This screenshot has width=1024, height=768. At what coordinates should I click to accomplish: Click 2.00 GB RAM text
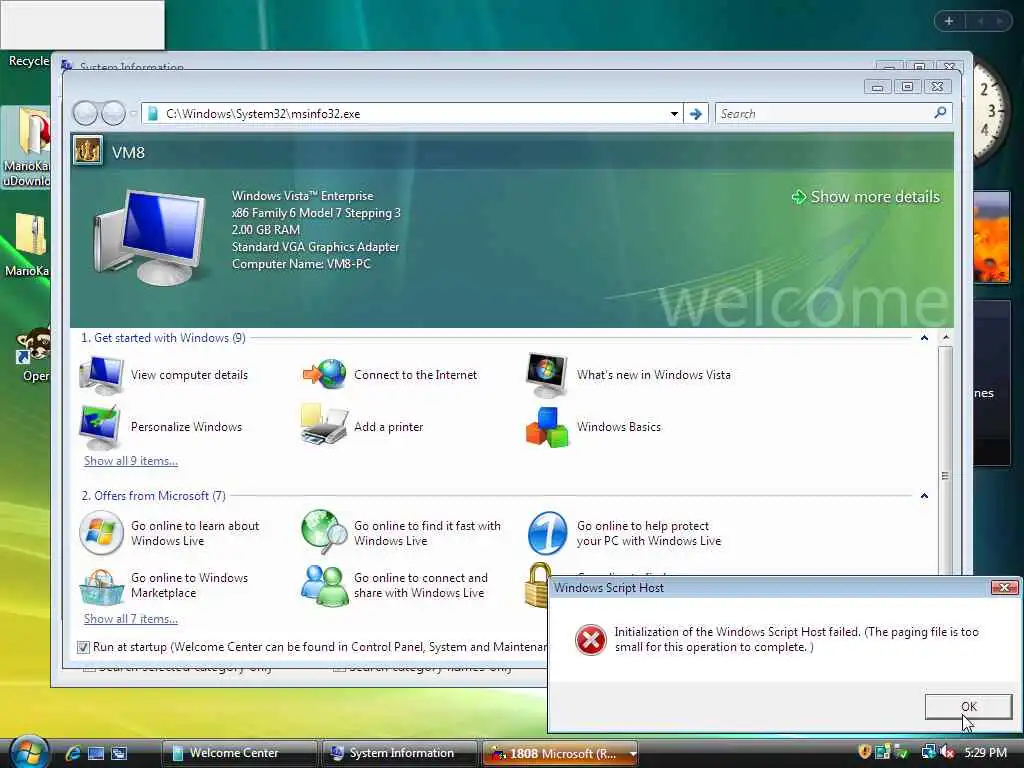pyautogui.click(x=266, y=230)
